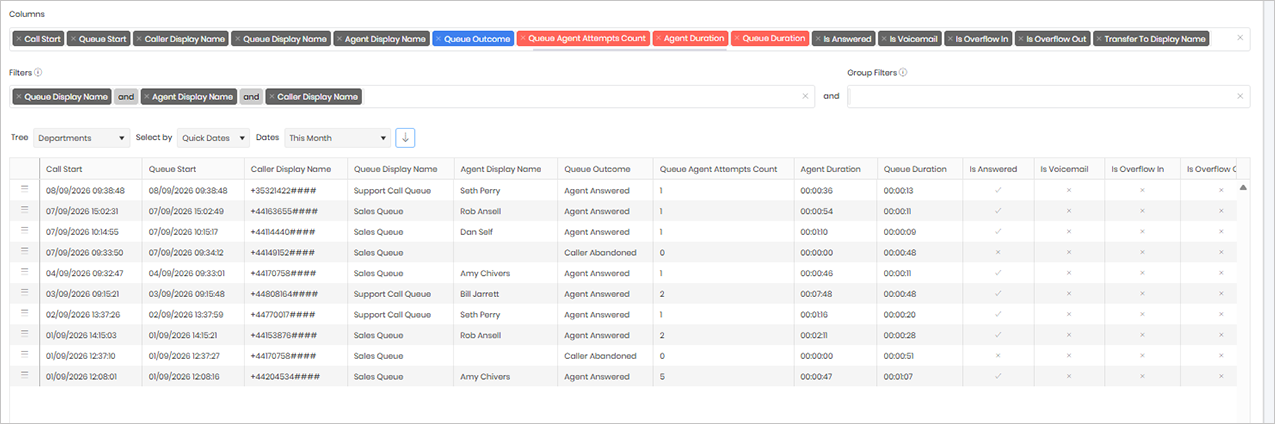The width and height of the screenshot is (1275, 424).
Task: Open row menu for Dan Self call
Action: coord(24,232)
